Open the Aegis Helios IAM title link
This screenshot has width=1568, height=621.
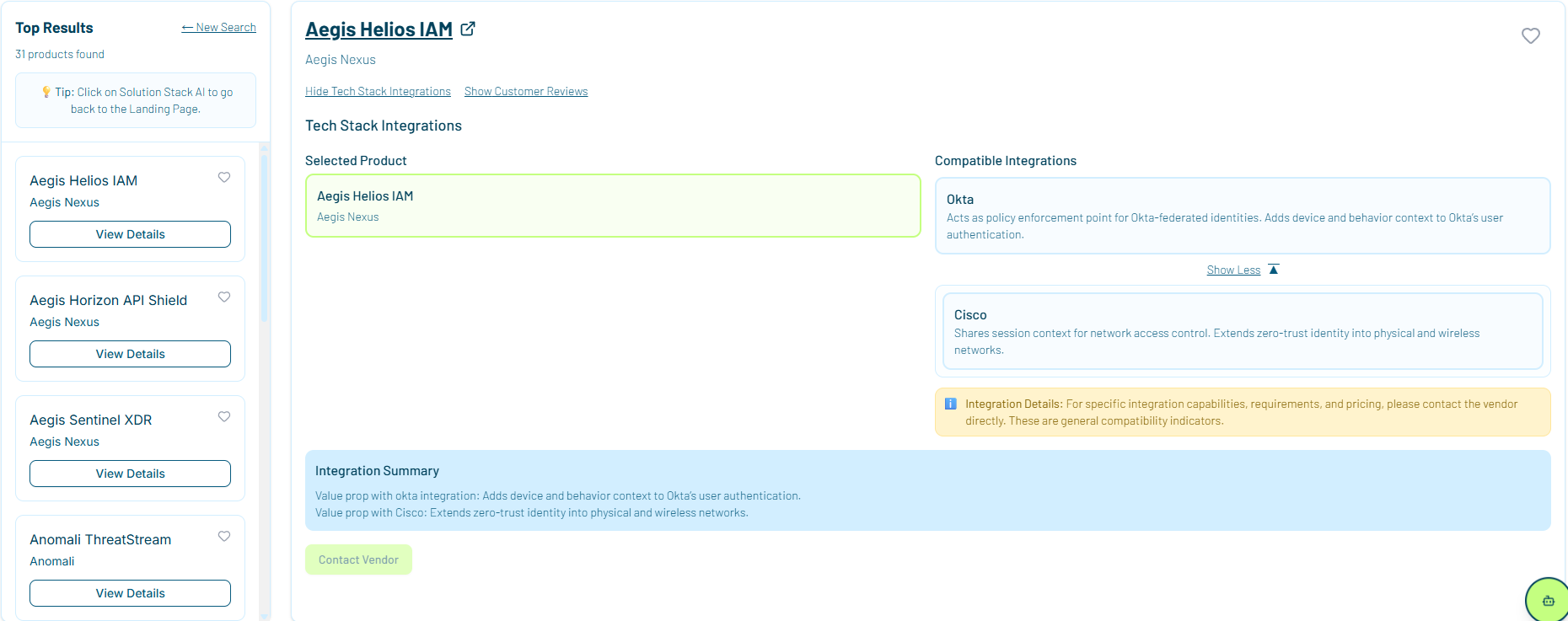pyautogui.click(x=379, y=29)
